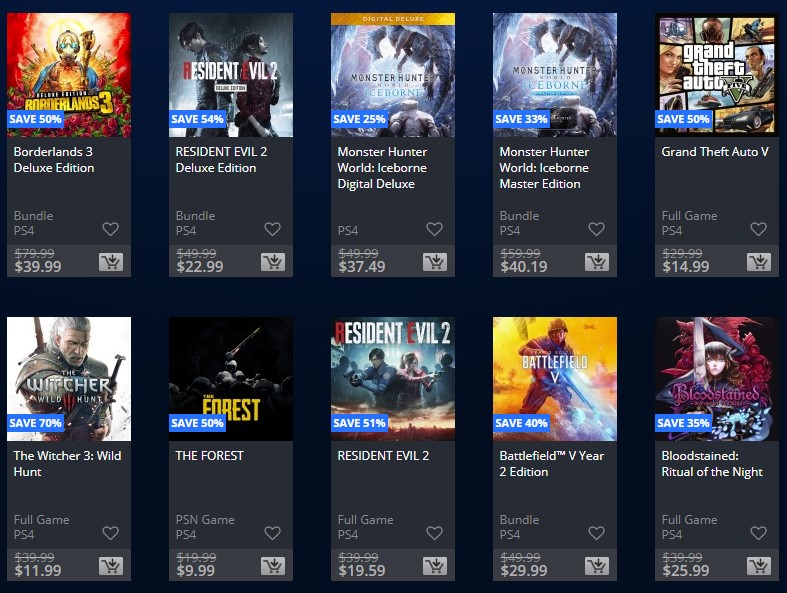Open Battlefield V cover art thumbnail
Viewport: 787px width, 593px height.
[x=555, y=379]
